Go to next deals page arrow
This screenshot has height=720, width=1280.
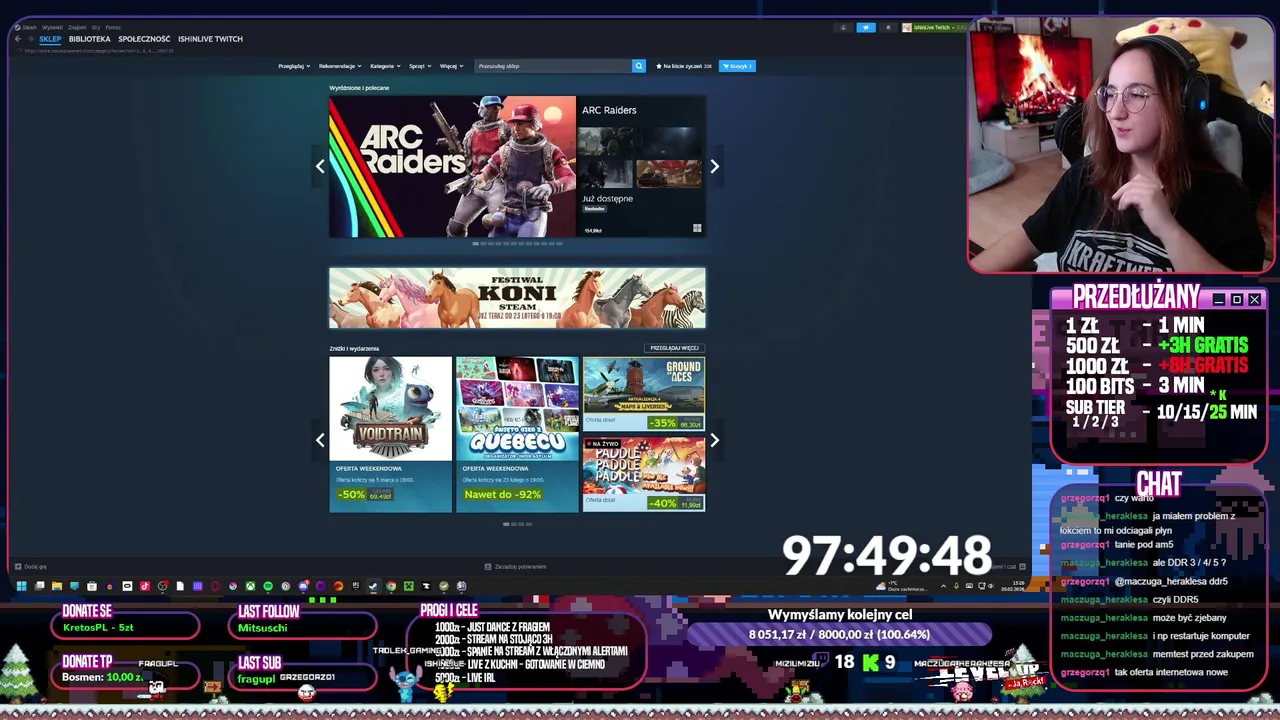click(714, 440)
